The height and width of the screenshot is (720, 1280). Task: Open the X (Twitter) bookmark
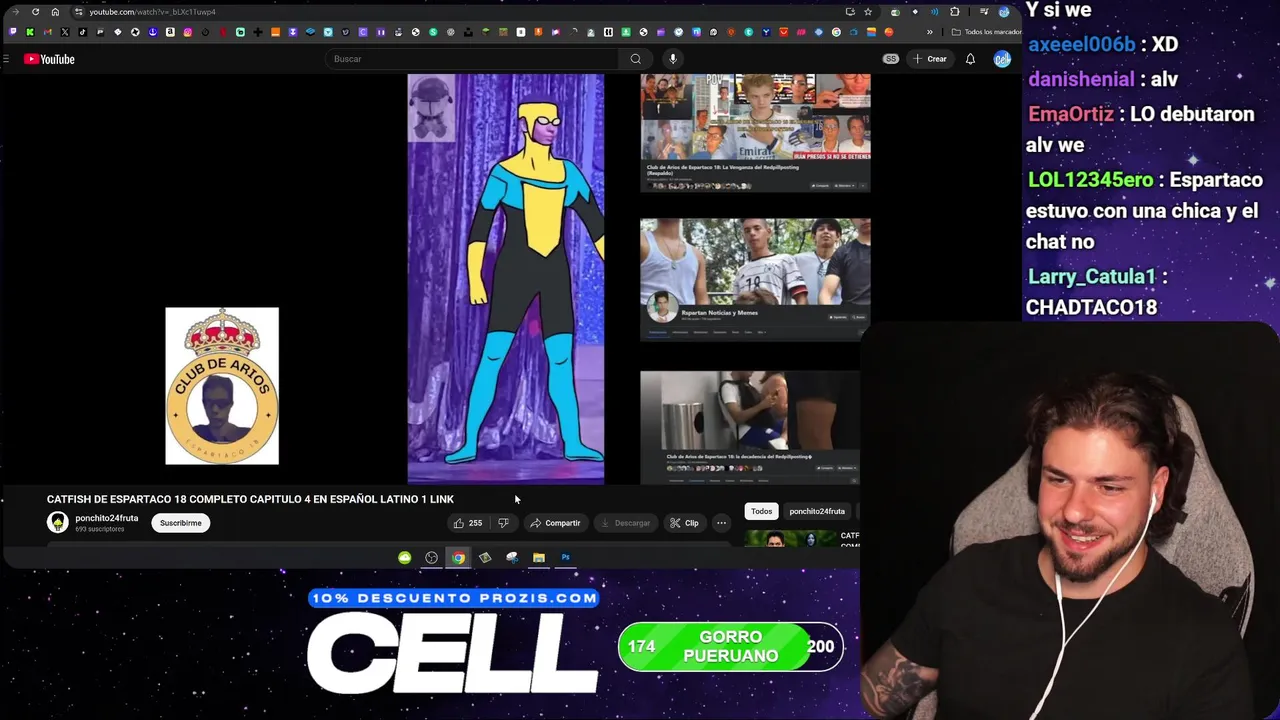coord(65,32)
